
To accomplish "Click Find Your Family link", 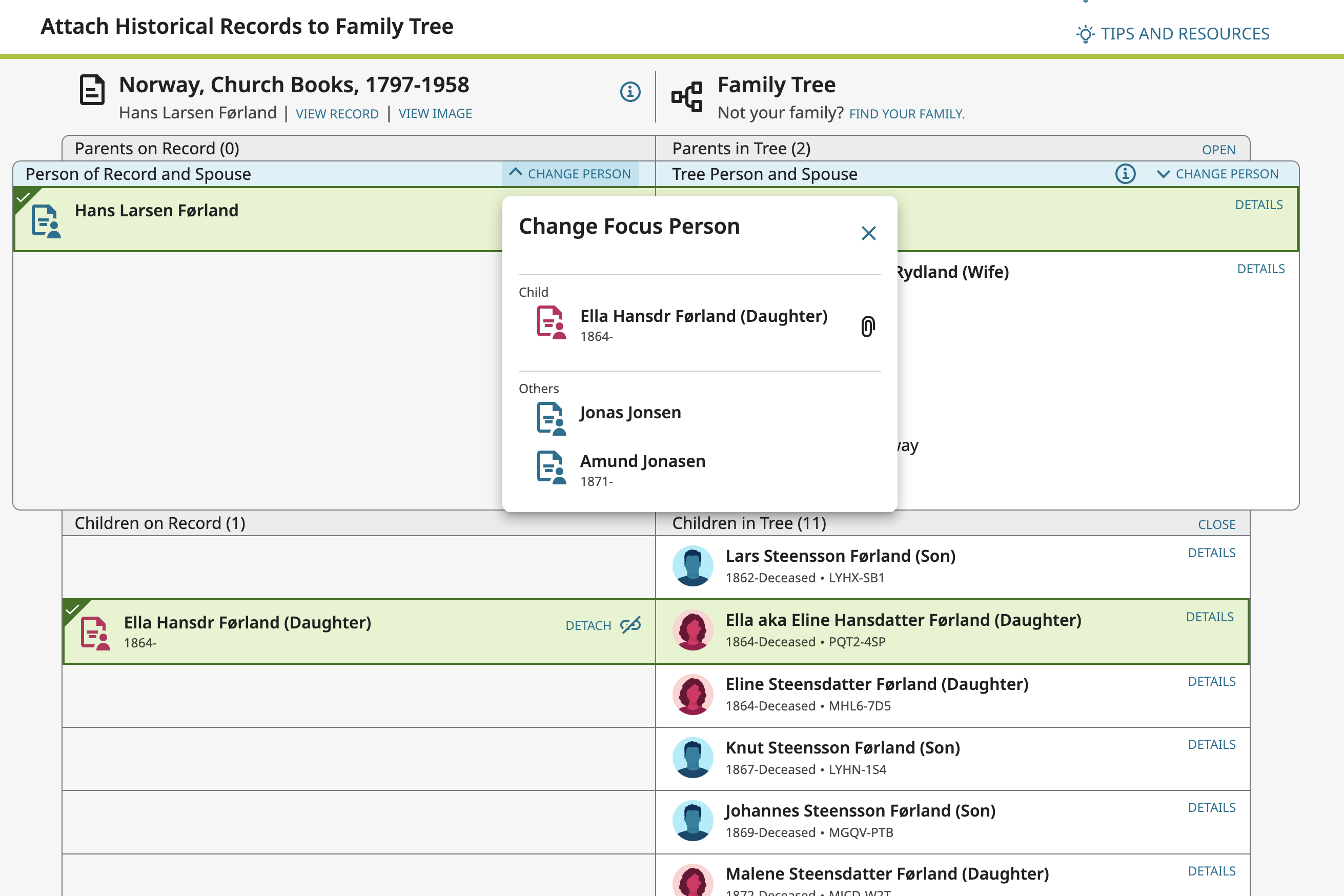I will tap(906, 114).
